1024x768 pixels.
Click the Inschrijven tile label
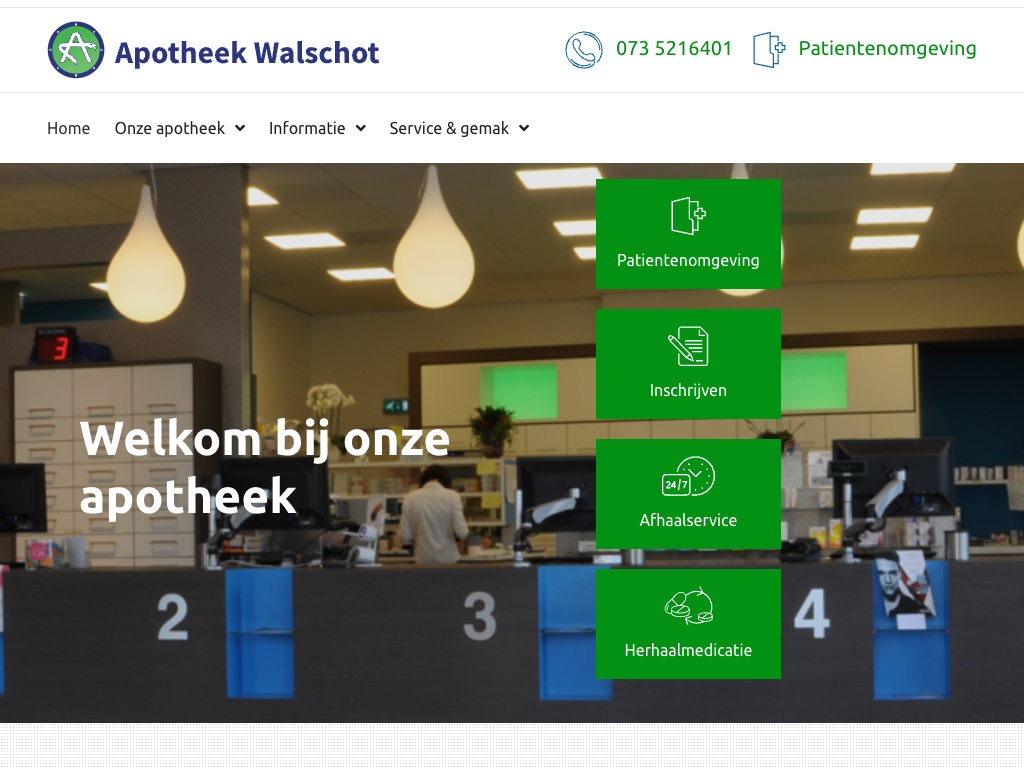point(688,390)
